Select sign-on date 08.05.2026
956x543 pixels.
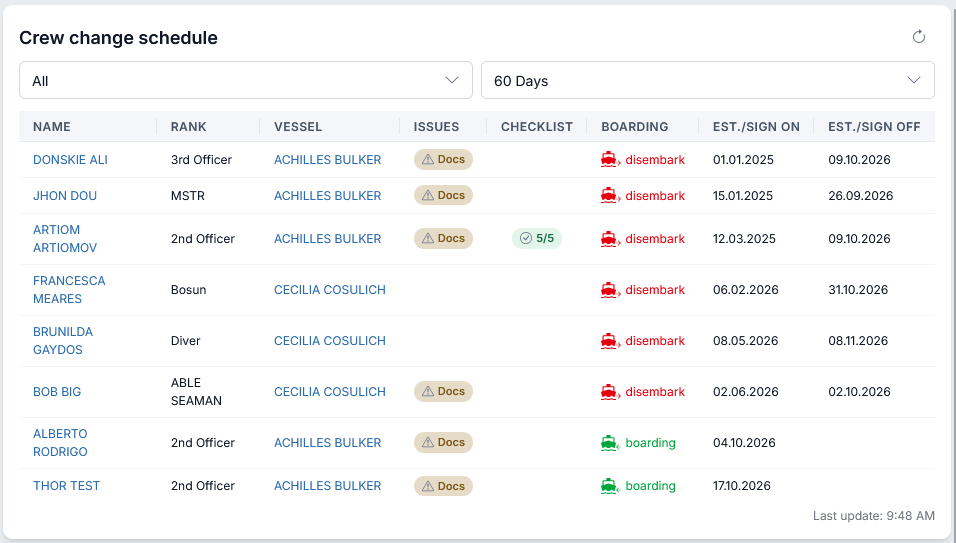click(746, 341)
